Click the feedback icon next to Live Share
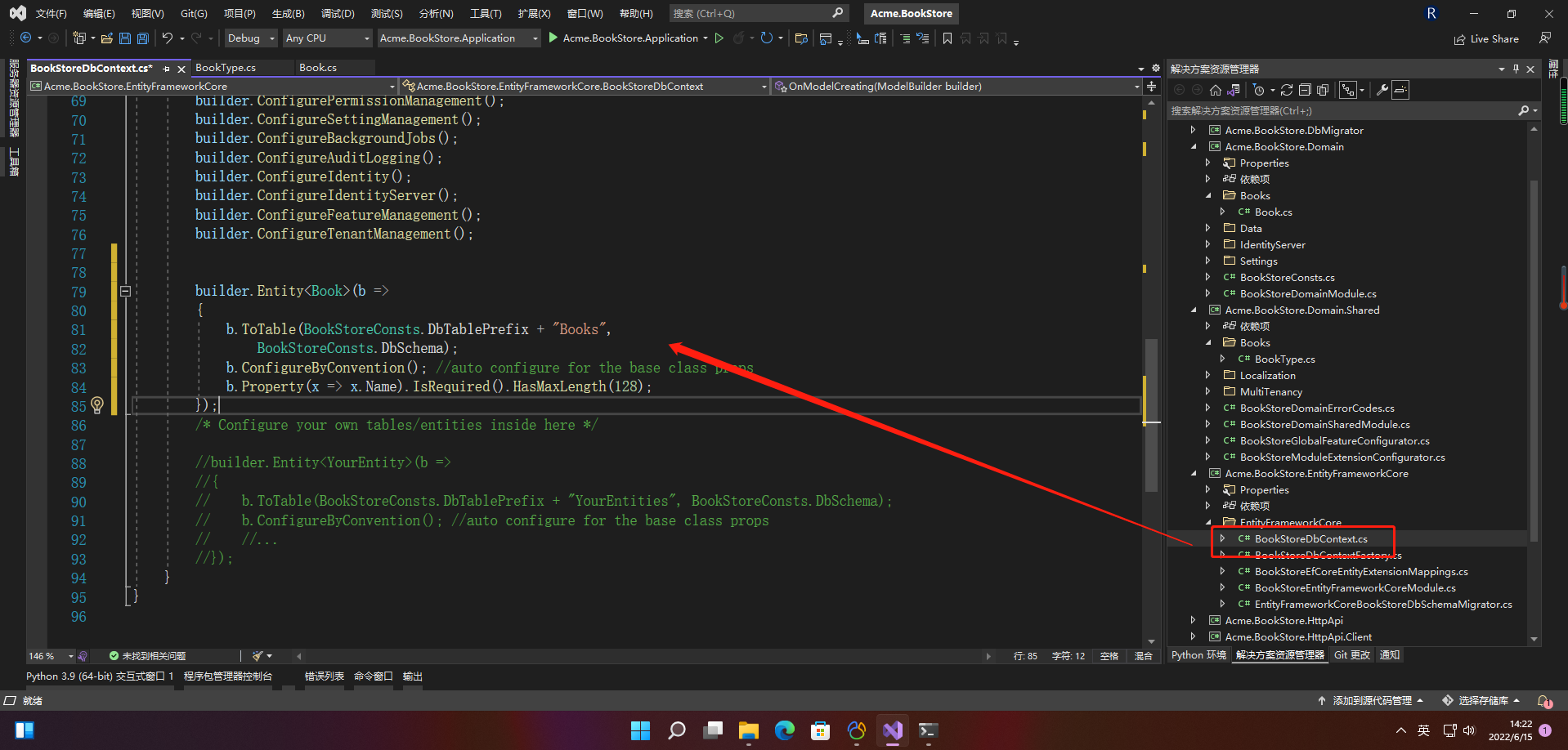This screenshot has width=1568, height=750. point(1544,38)
